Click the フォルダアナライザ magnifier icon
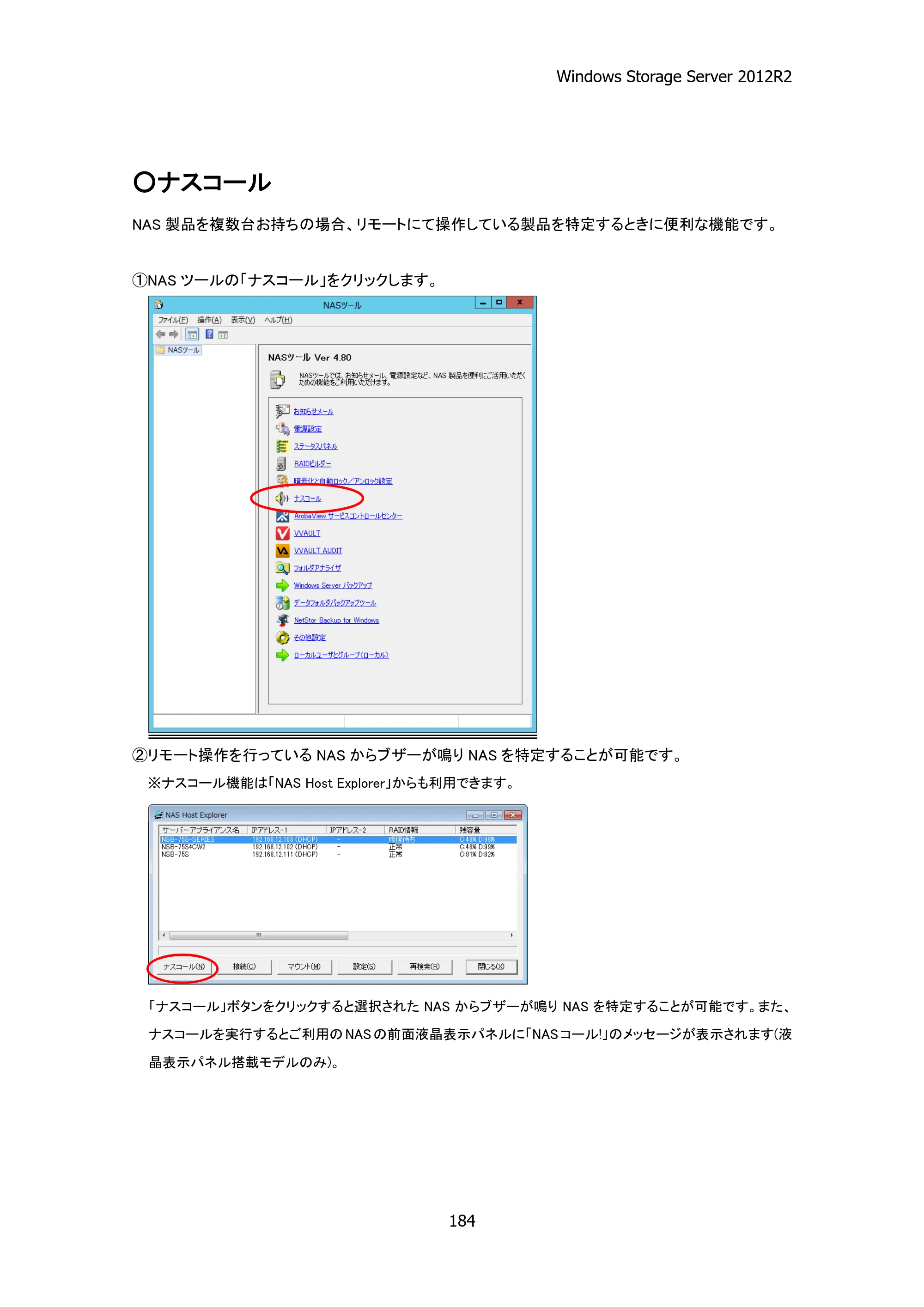The image size is (924, 1307). [x=282, y=567]
